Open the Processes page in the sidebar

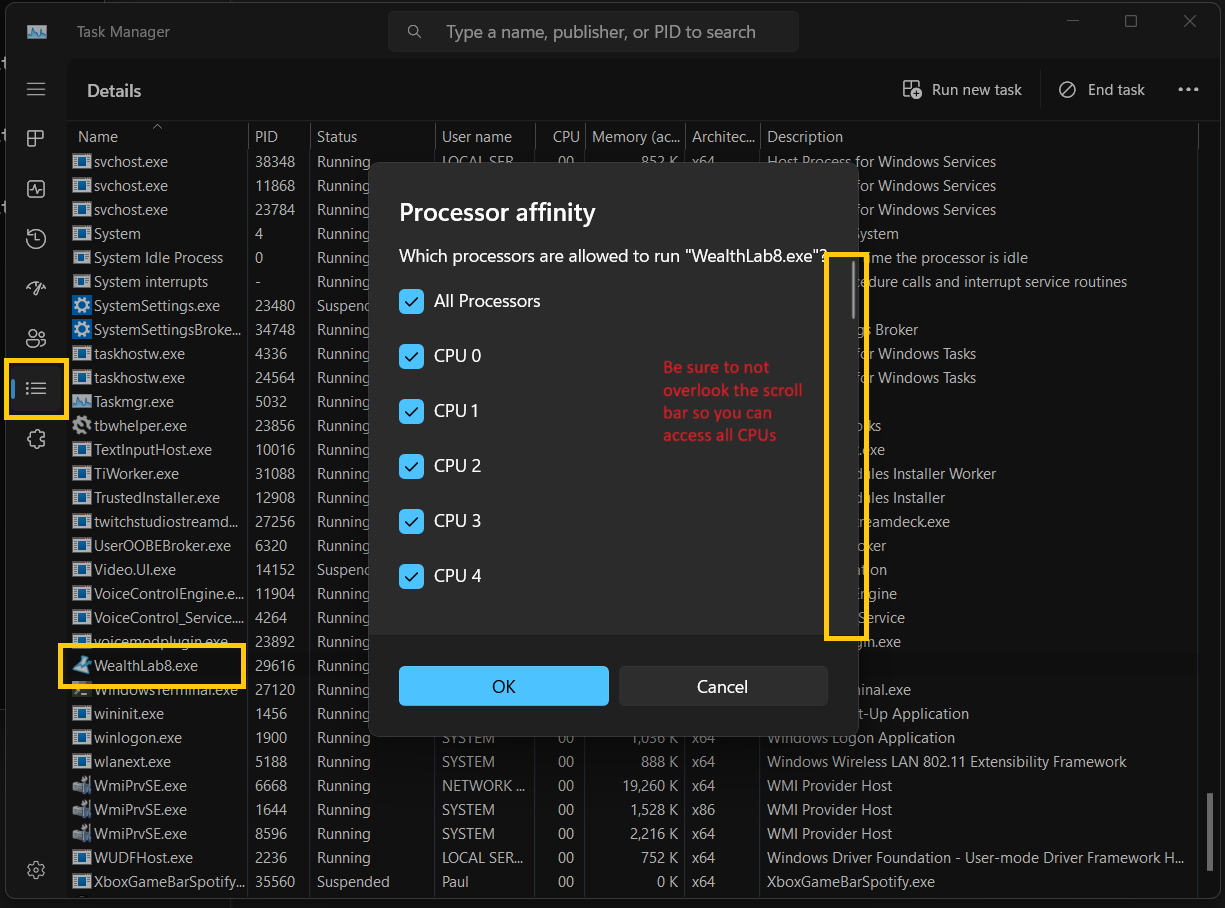pyautogui.click(x=36, y=139)
